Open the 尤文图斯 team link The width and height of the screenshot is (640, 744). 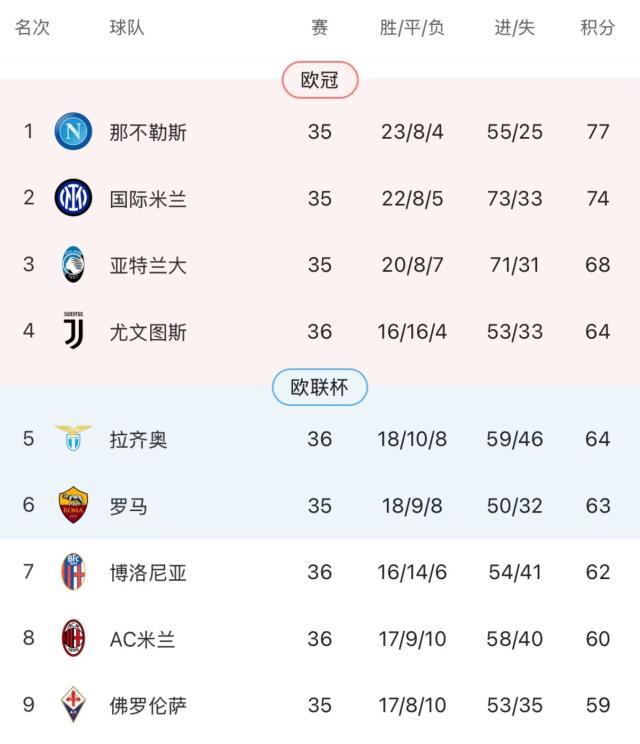[148, 332]
